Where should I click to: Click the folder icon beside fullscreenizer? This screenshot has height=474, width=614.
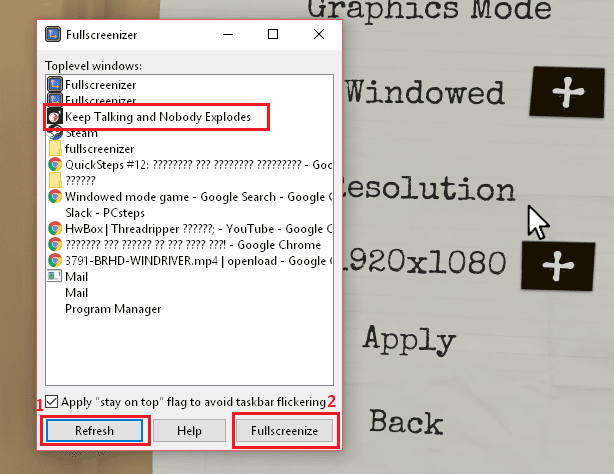coord(55,149)
